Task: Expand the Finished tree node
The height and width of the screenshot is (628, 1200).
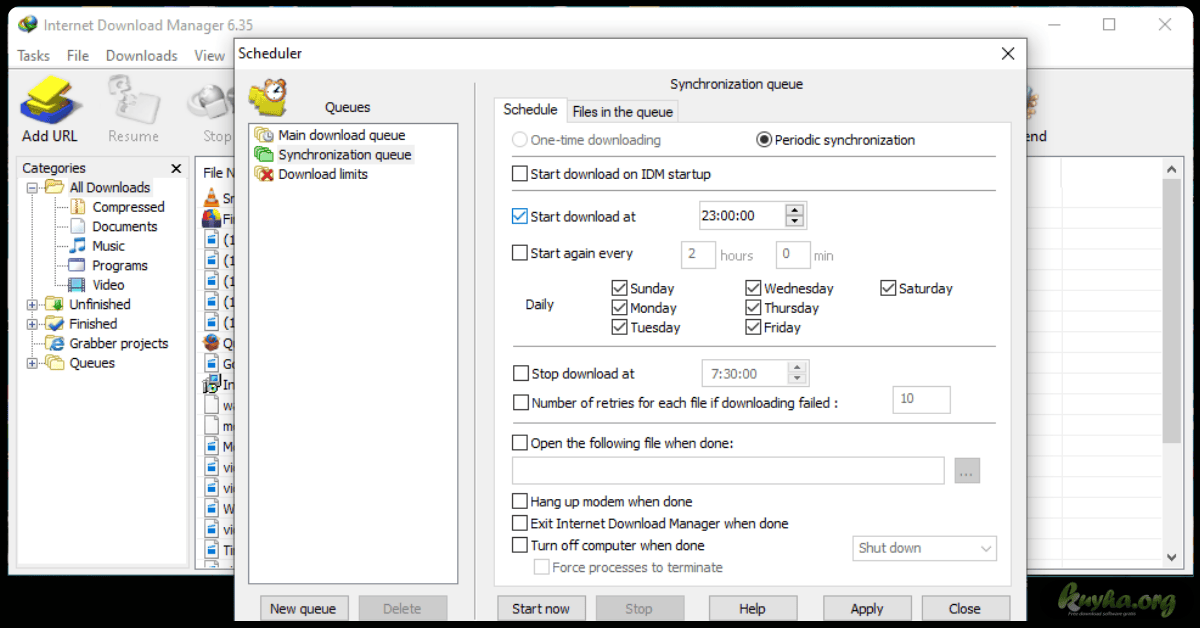Action: 32,324
